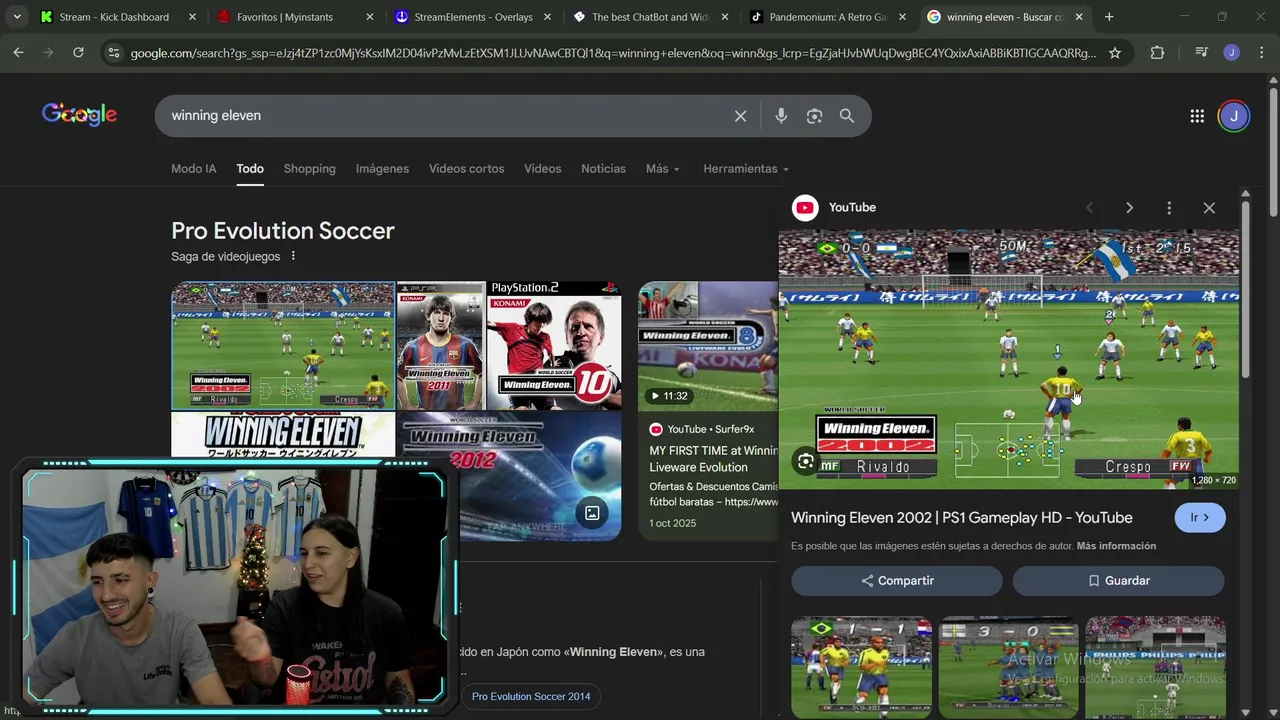Viewport: 1280px width, 720px height.
Task: Open Chrome profile J avatar in toolbar
Action: (1232, 53)
